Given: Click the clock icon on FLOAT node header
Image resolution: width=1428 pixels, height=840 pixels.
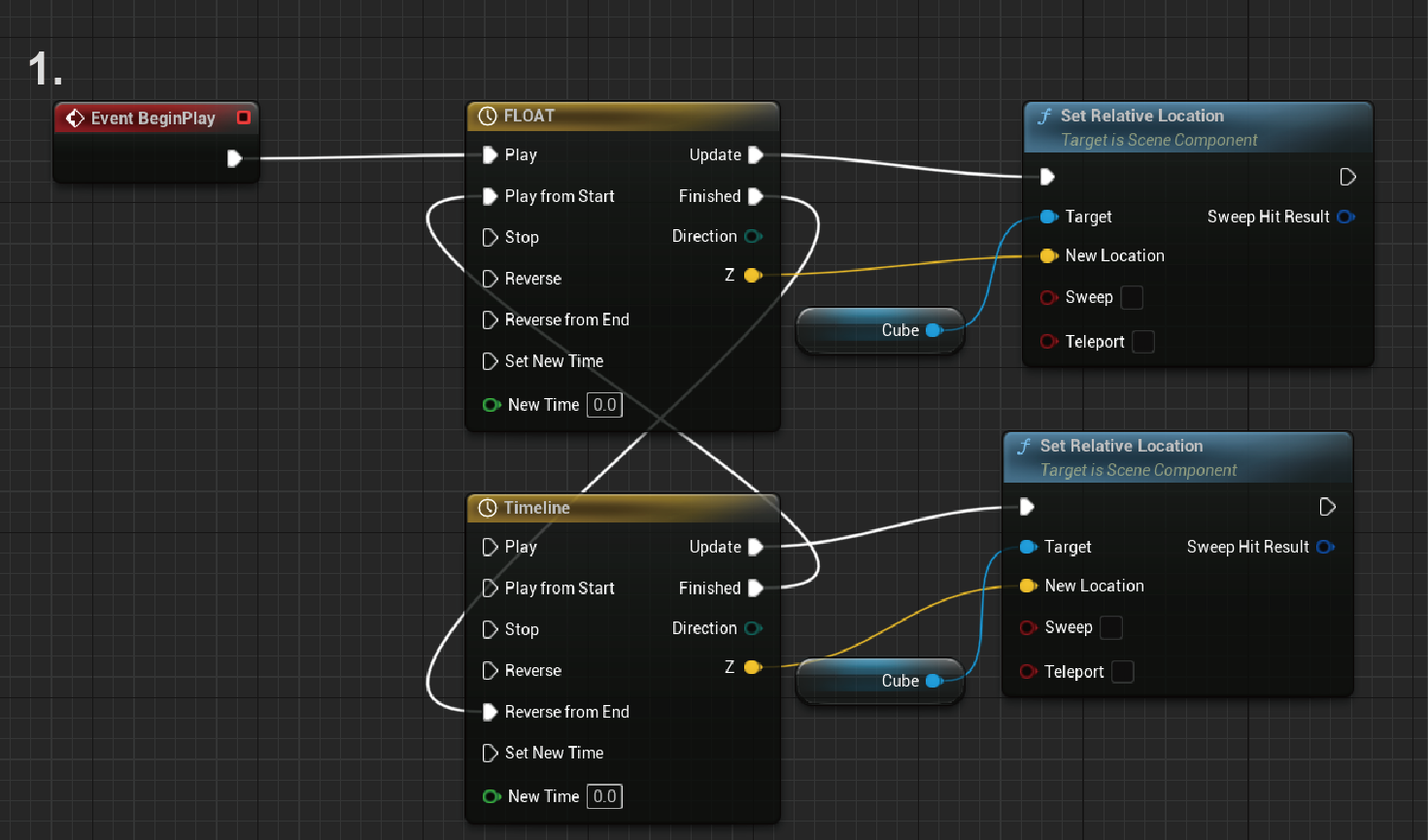Looking at the screenshot, I should pyautogui.click(x=488, y=117).
